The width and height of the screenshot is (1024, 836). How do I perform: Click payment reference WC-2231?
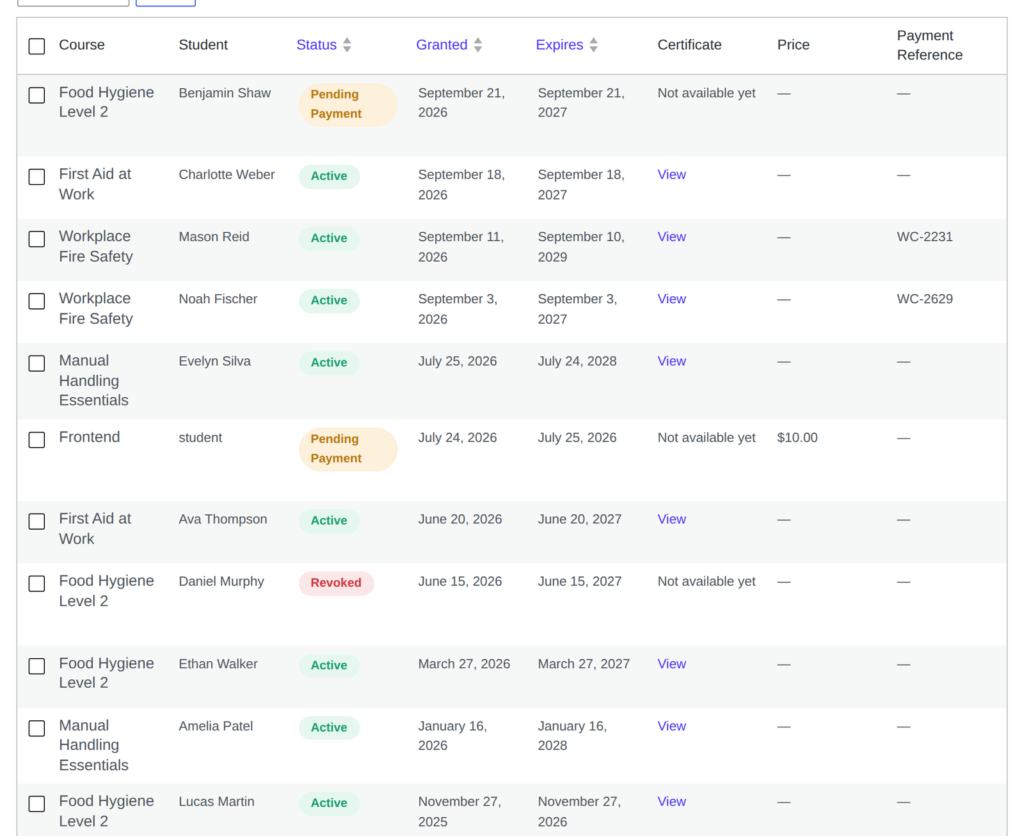point(925,237)
